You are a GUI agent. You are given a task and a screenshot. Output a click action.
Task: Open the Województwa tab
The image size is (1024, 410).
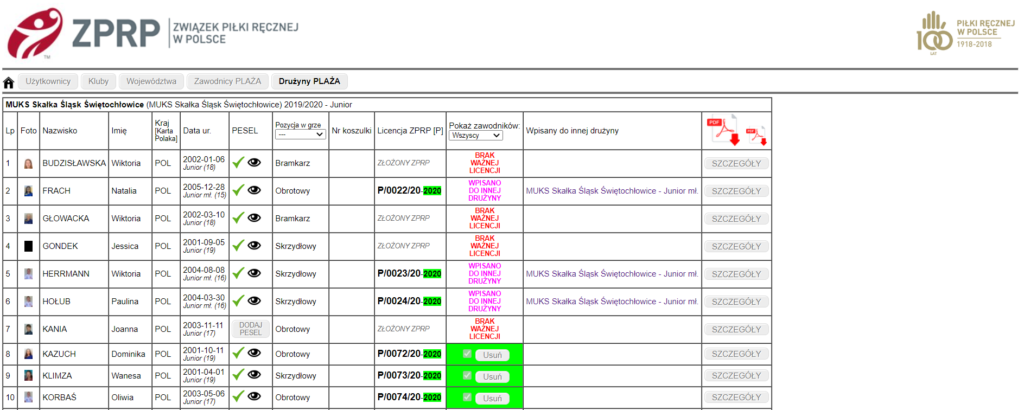click(152, 82)
